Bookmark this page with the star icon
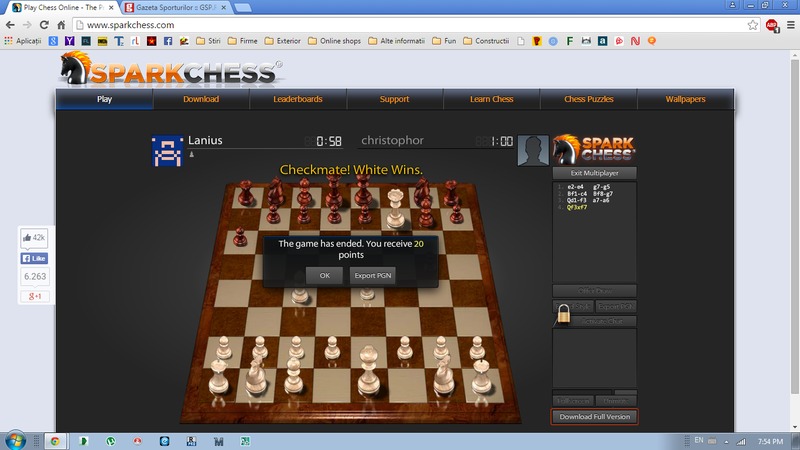The image size is (800, 450). coord(753,24)
